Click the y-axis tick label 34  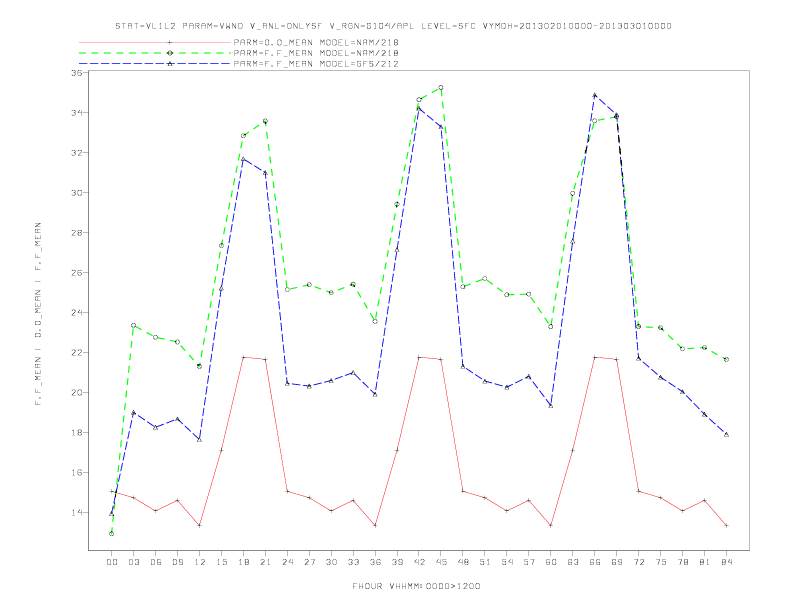77,113
